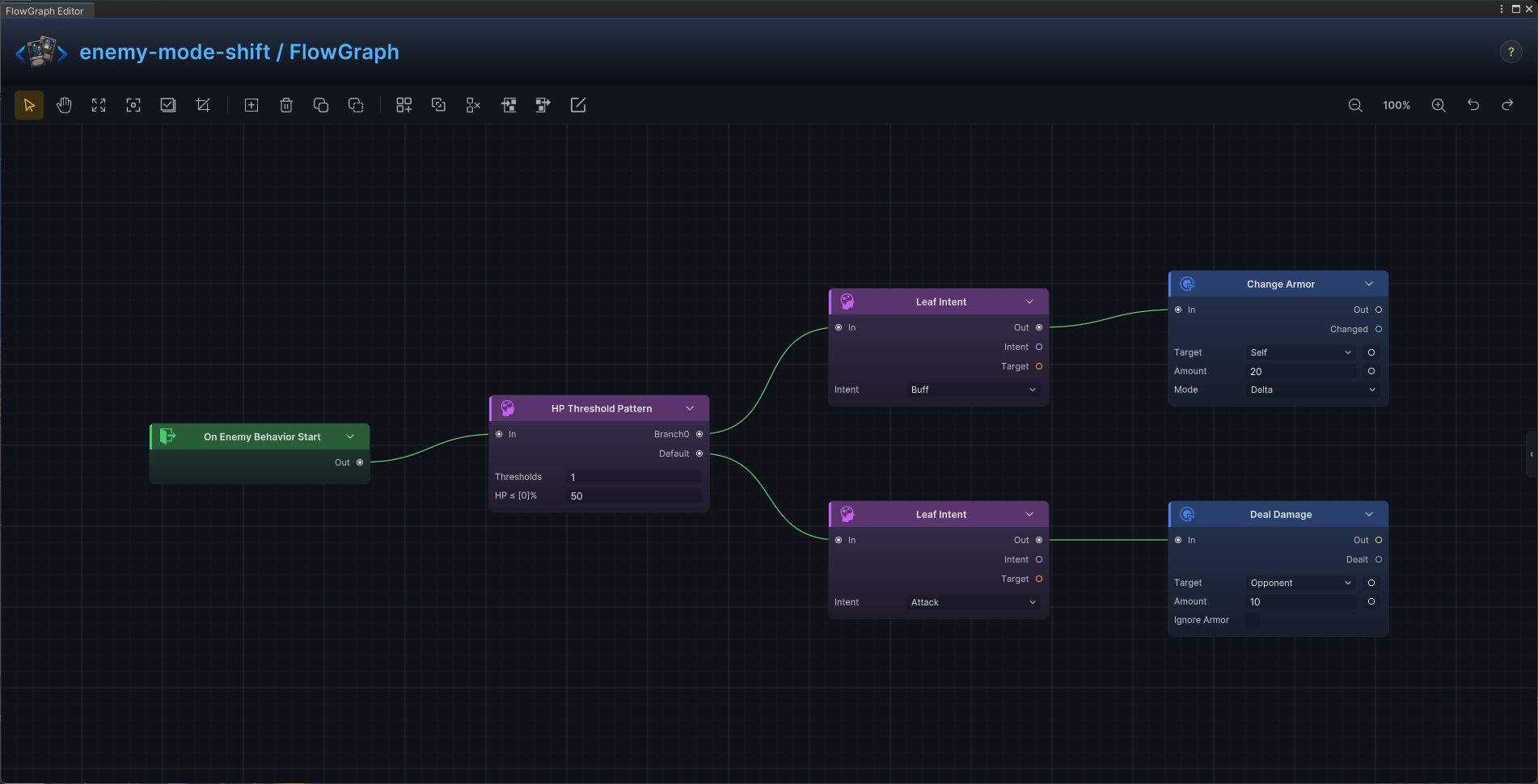Click the 100% zoom level label

1396,105
